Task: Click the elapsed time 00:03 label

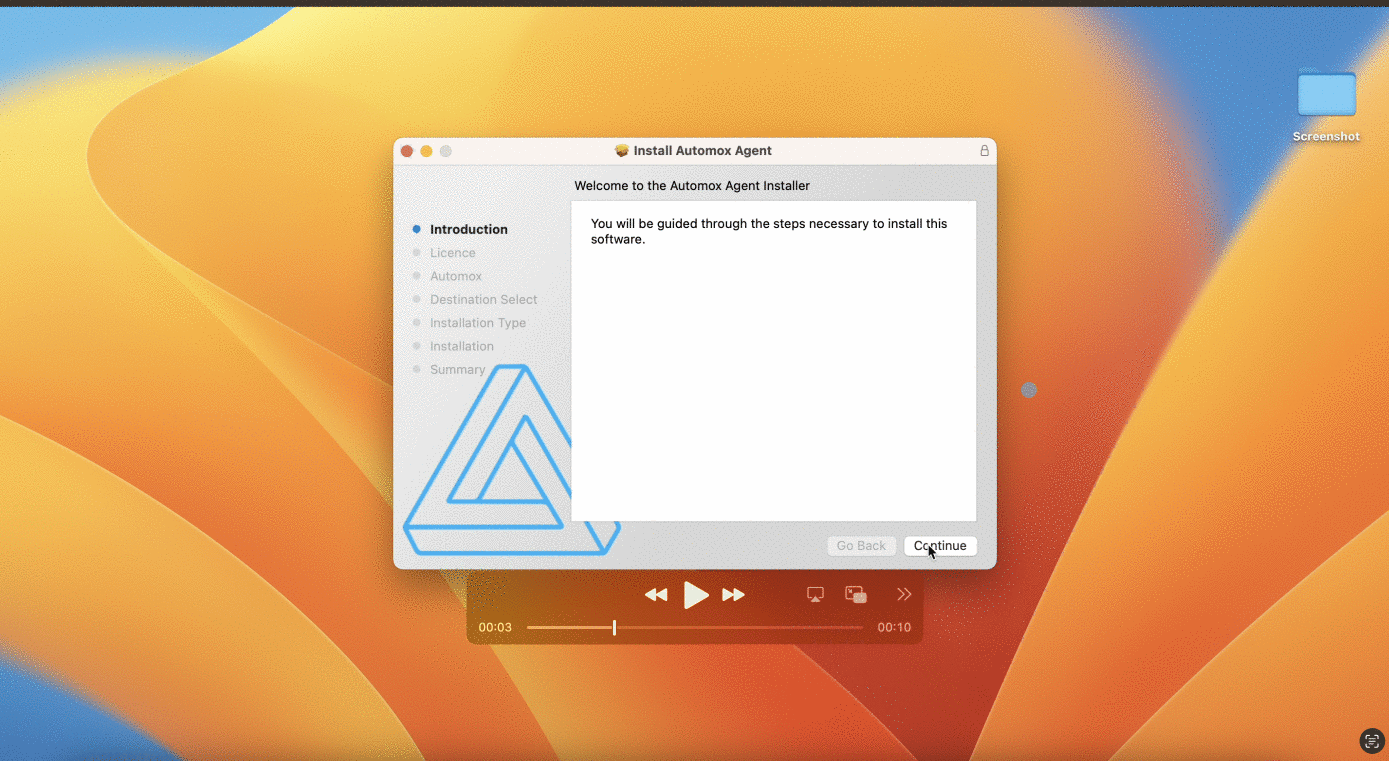Action: coord(495,628)
